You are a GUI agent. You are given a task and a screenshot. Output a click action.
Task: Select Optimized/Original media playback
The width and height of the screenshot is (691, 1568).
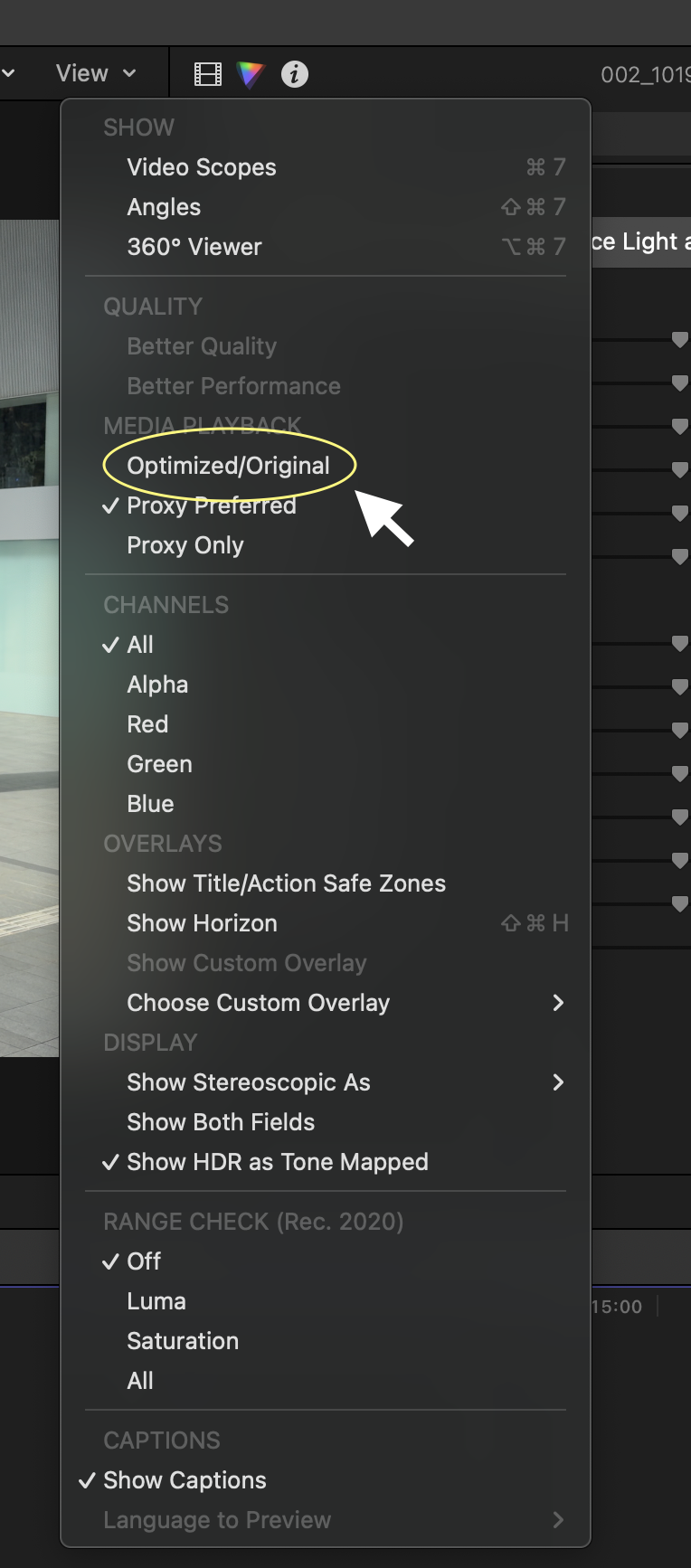pos(229,466)
